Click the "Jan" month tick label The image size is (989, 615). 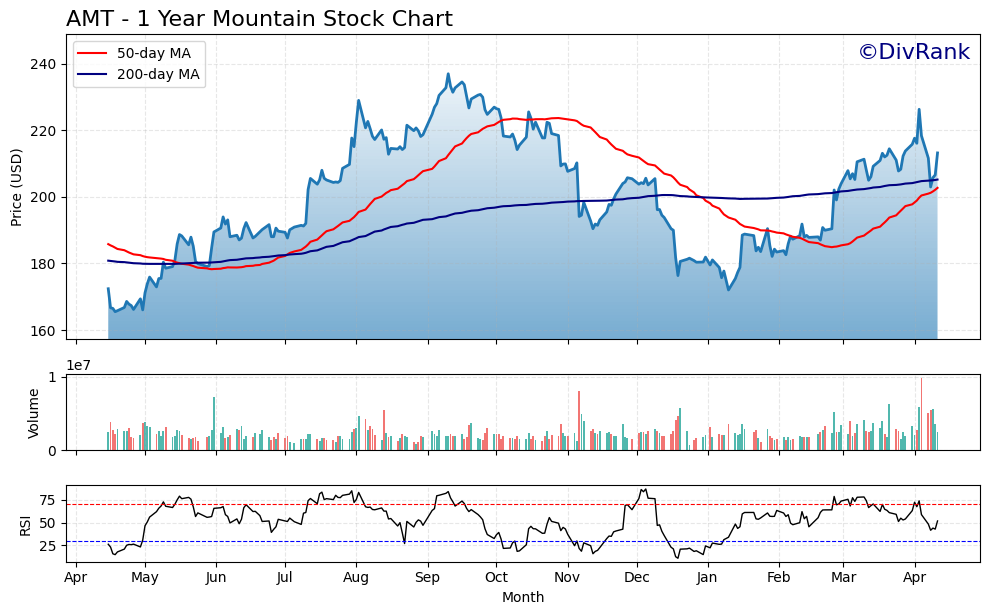707,578
